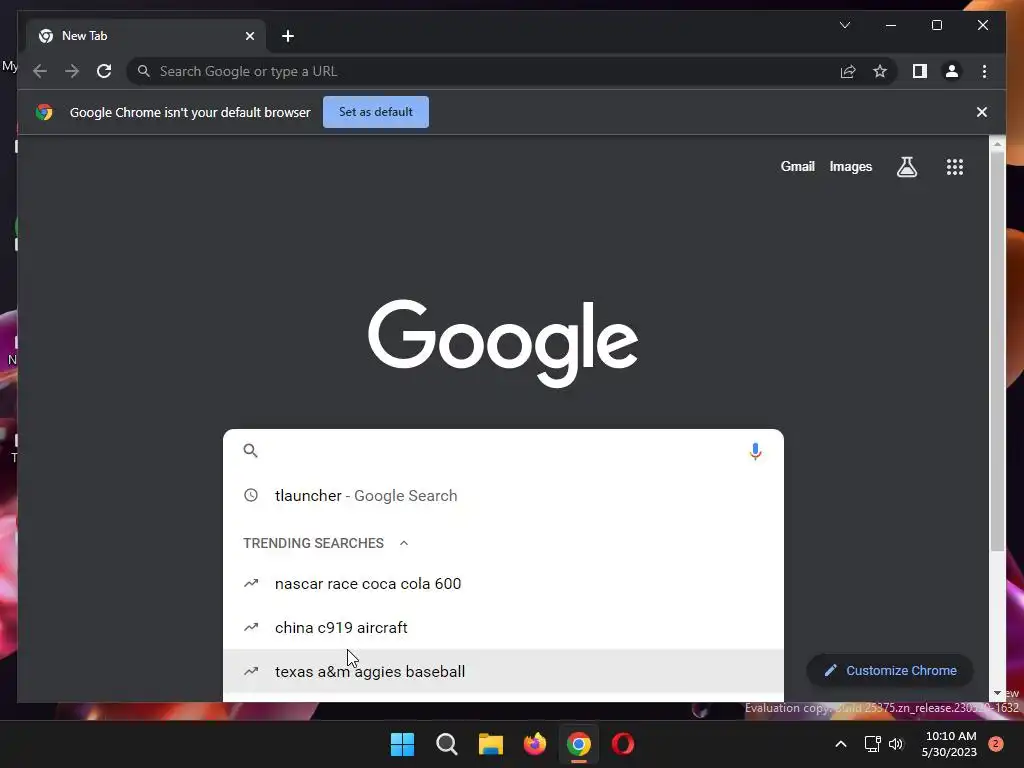1024x768 pixels.
Task: Choose china c919 aircraft suggestion
Action: pos(503,627)
